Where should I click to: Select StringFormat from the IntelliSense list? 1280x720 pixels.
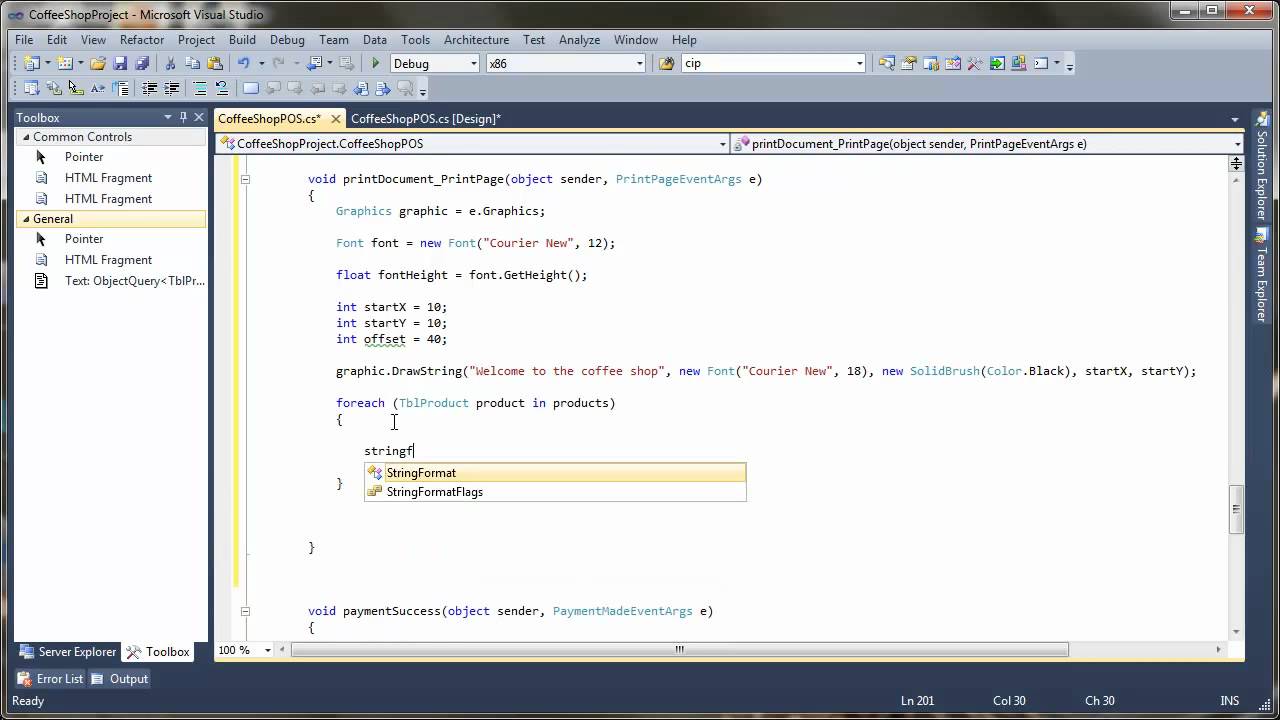coord(421,473)
